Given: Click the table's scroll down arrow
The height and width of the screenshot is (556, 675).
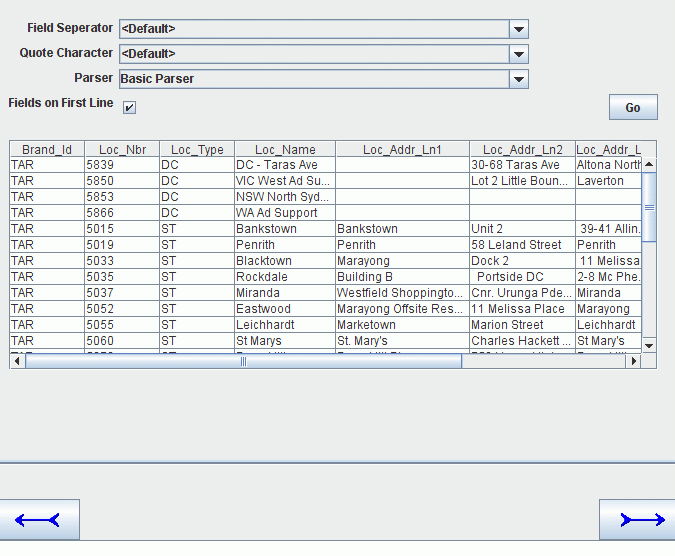Looking at the screenshot, I should (649, 345).
